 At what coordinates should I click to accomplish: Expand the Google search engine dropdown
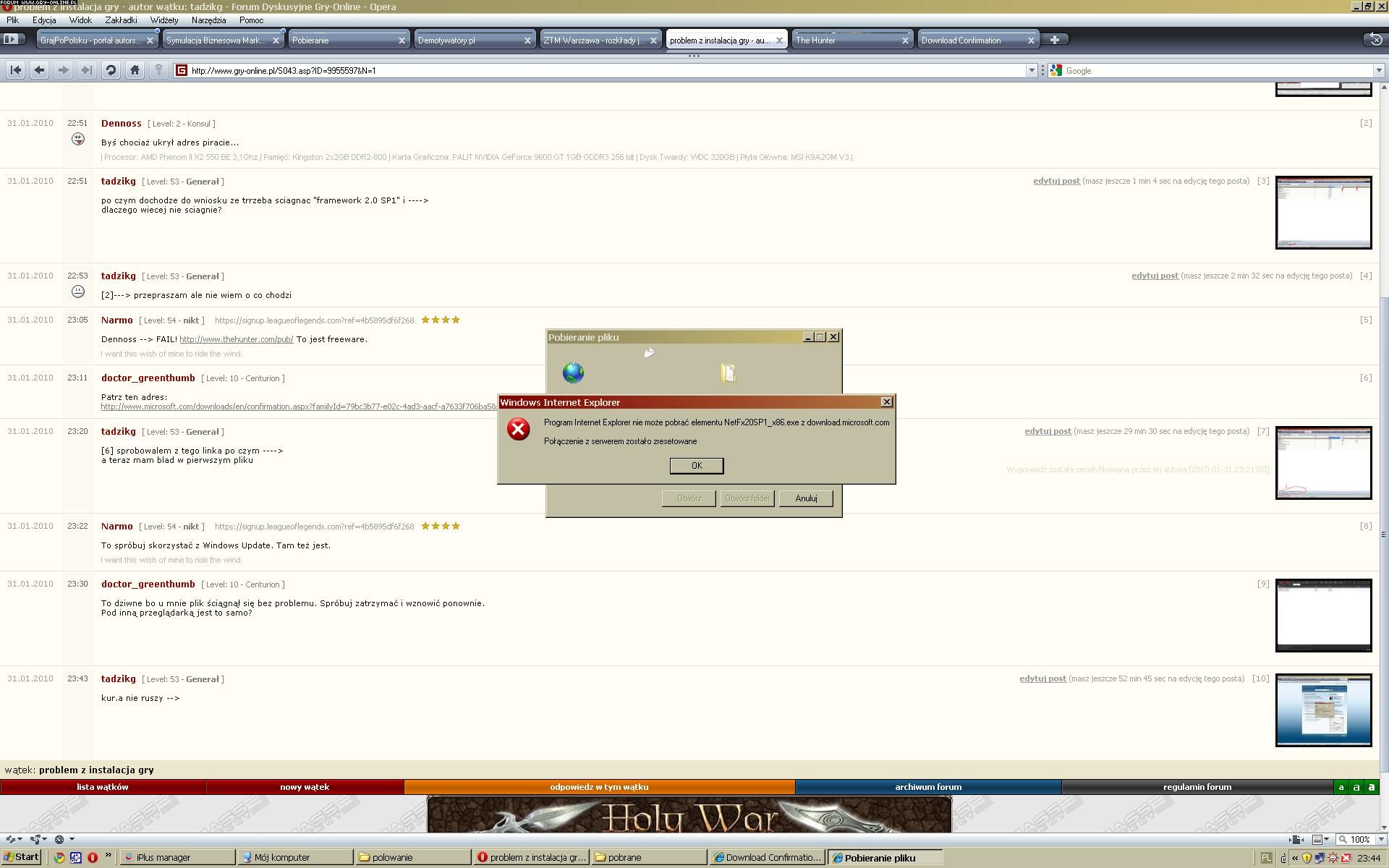tap(1378, 70)
